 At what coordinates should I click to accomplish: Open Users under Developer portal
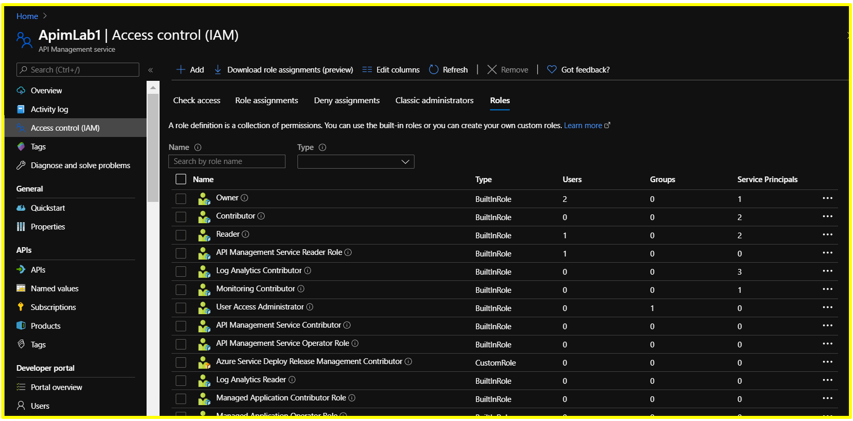pyautogui.click(x=40, y=406)
